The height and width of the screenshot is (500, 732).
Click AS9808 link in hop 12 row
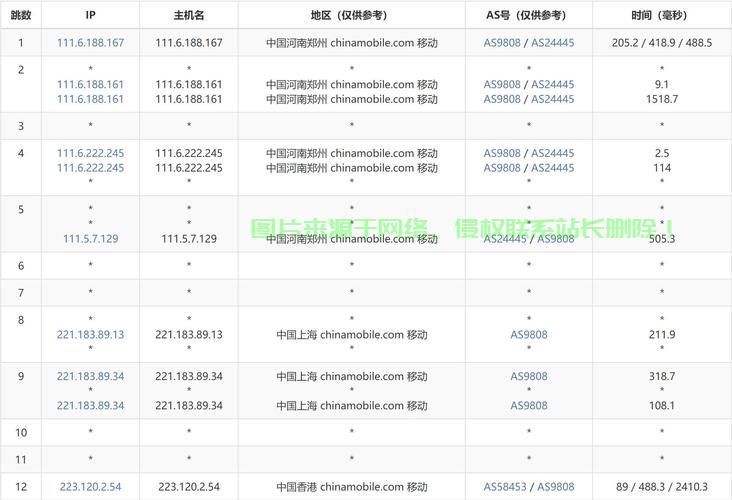point(555,487)
